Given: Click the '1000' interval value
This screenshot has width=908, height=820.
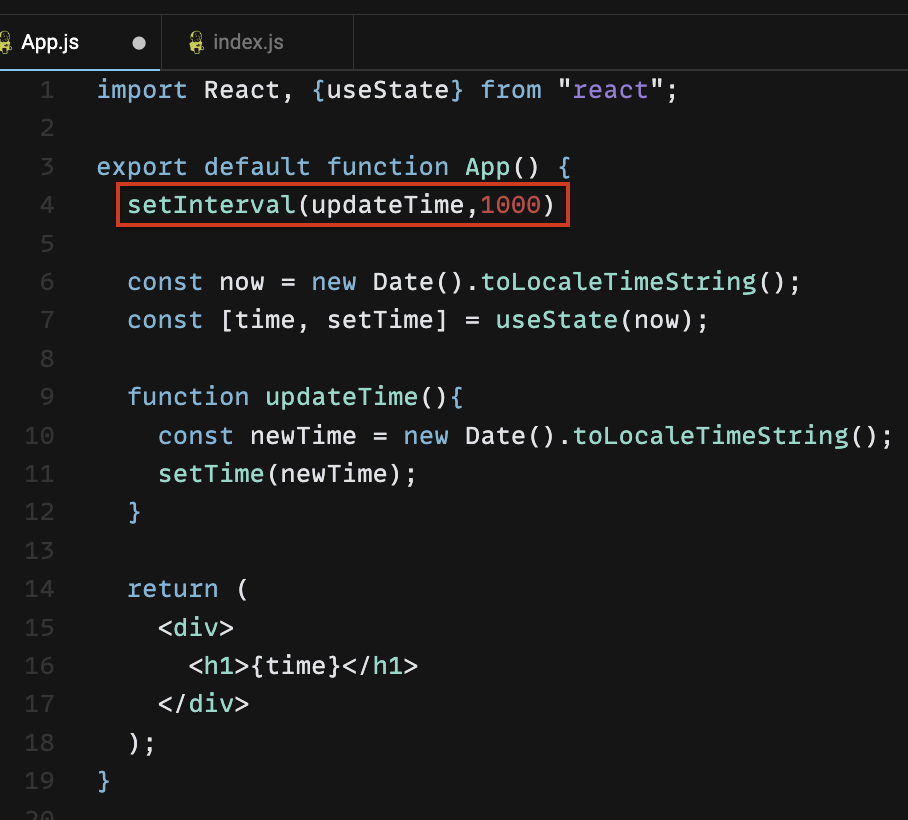Looking at the screenshot, I should pos(510,205).
